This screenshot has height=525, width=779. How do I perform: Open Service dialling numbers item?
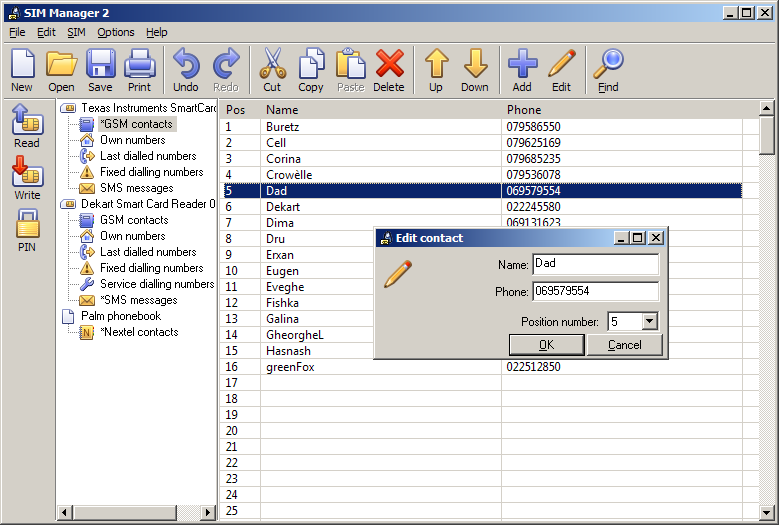tap(157, 284)
